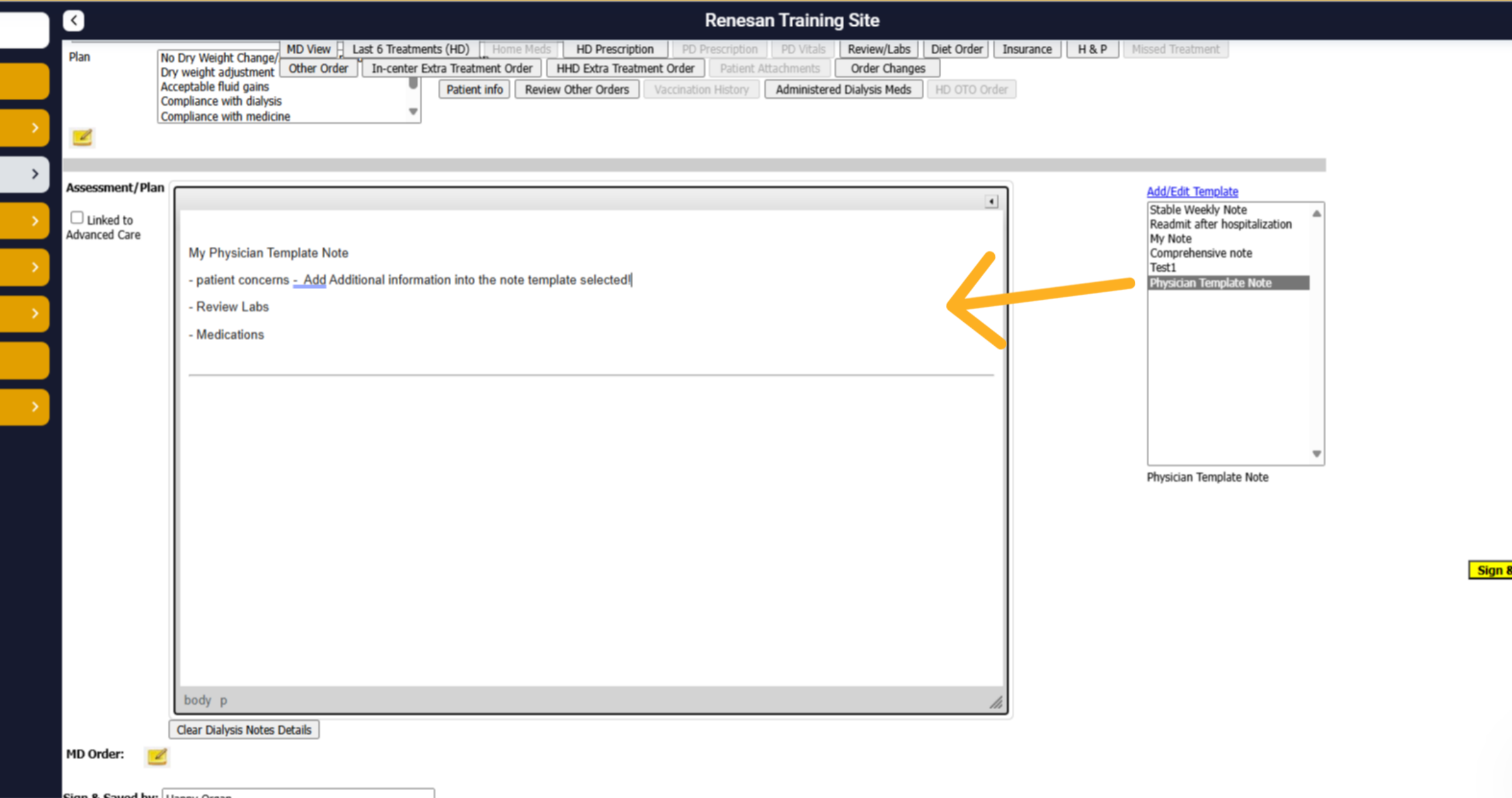The width and height of the screenshot is (1512, 798).
Task: Open Last 6 Treatments (HD) tab
Action: coord(411,49)
